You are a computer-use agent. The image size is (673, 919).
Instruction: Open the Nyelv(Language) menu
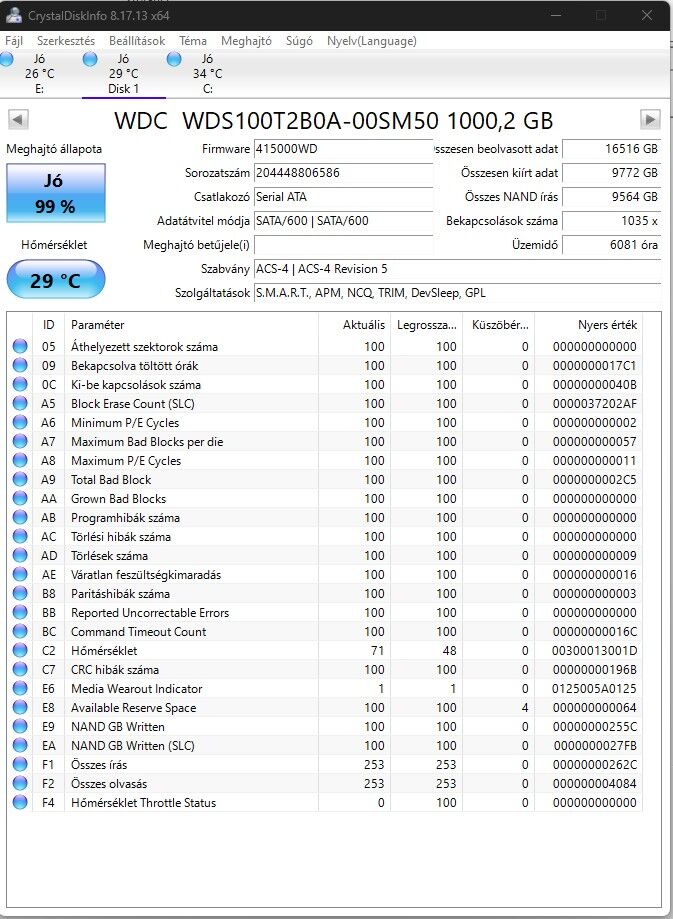[x=372, y=41]
